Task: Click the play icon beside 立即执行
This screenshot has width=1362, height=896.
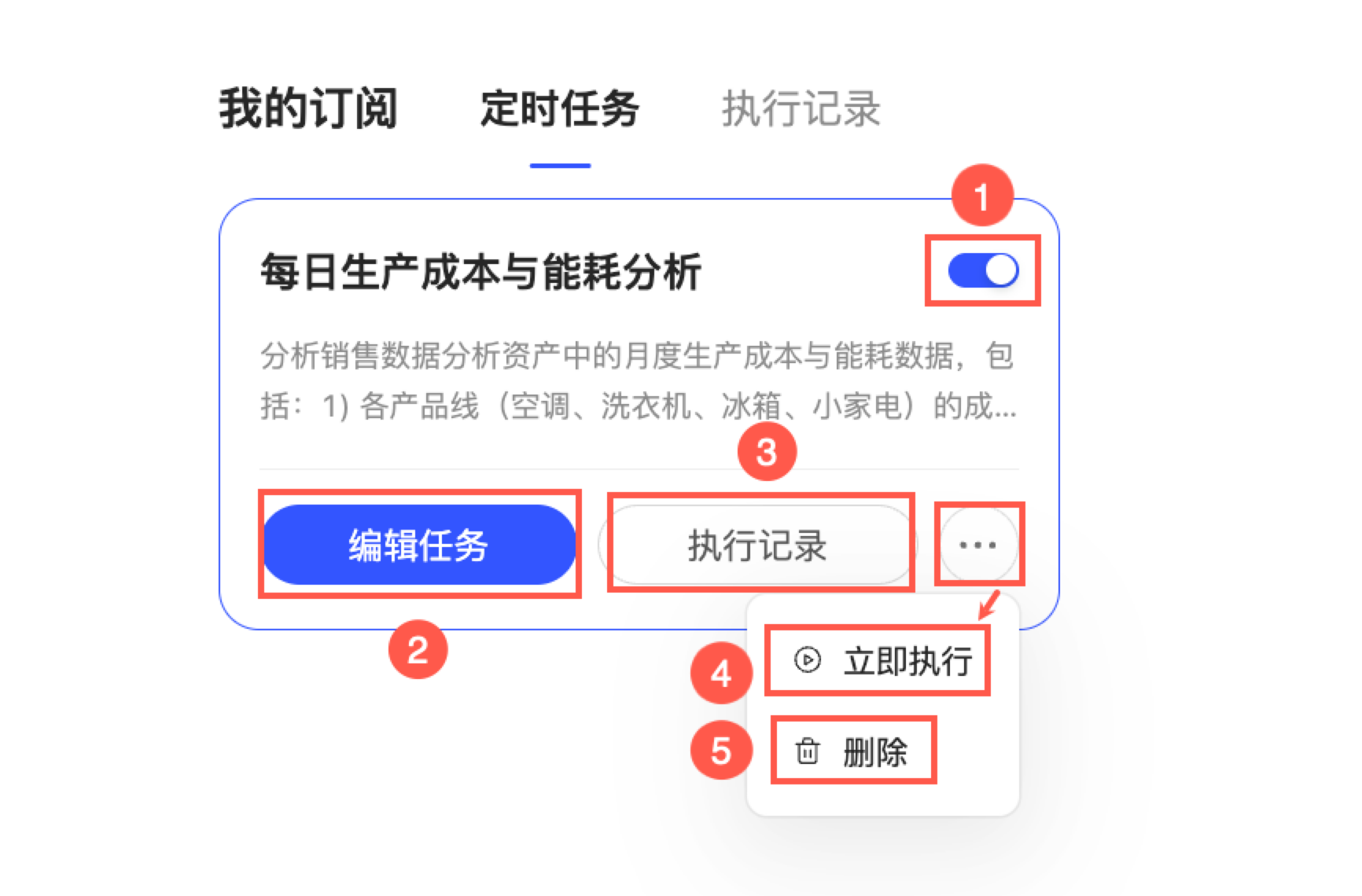Action: [808, 660]
